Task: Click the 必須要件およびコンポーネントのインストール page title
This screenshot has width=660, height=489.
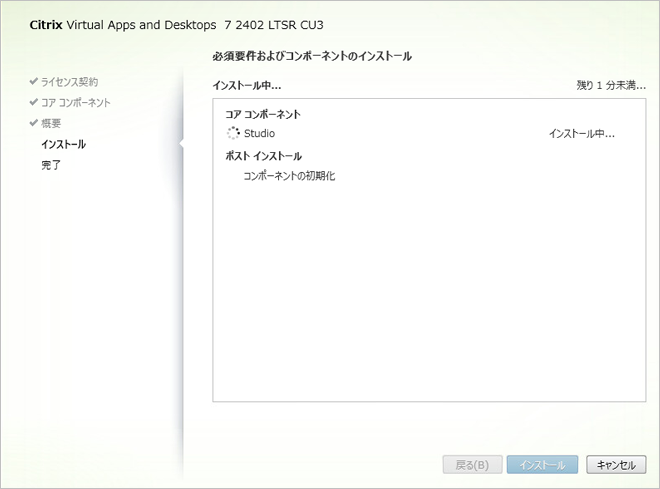Action: (312, 56)
